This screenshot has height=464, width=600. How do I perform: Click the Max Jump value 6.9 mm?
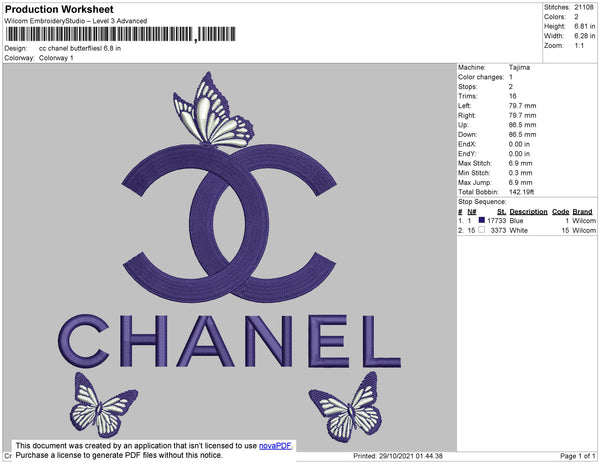[520, 182]
